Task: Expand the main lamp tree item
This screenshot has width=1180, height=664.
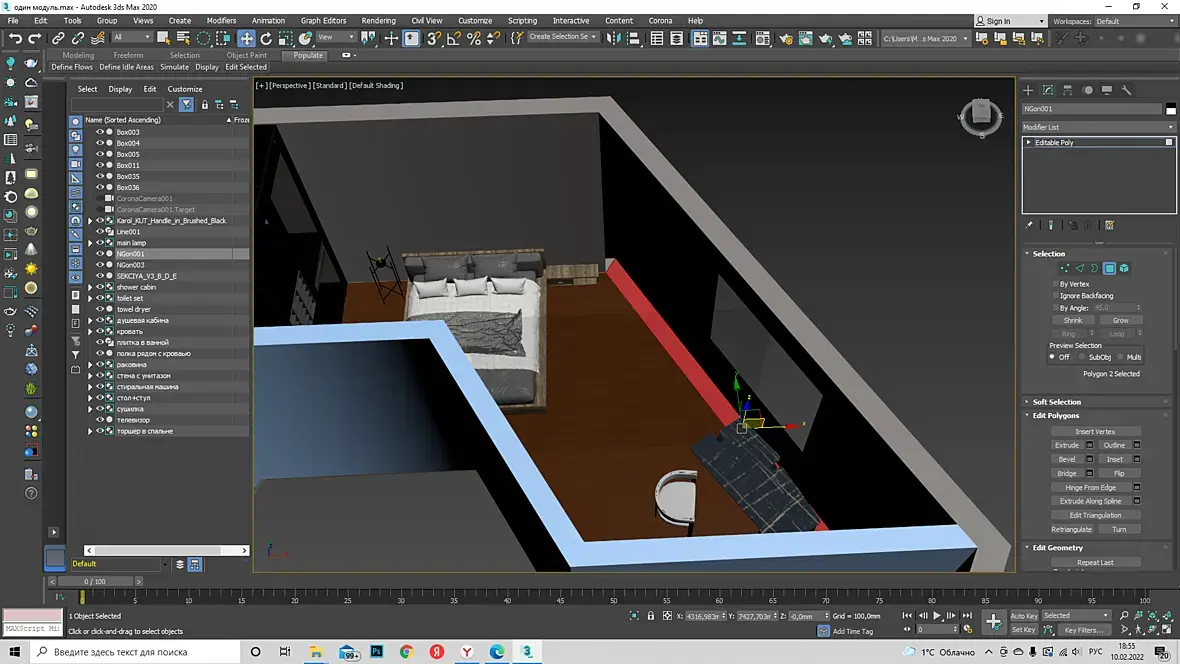Action: click(90, 243)
